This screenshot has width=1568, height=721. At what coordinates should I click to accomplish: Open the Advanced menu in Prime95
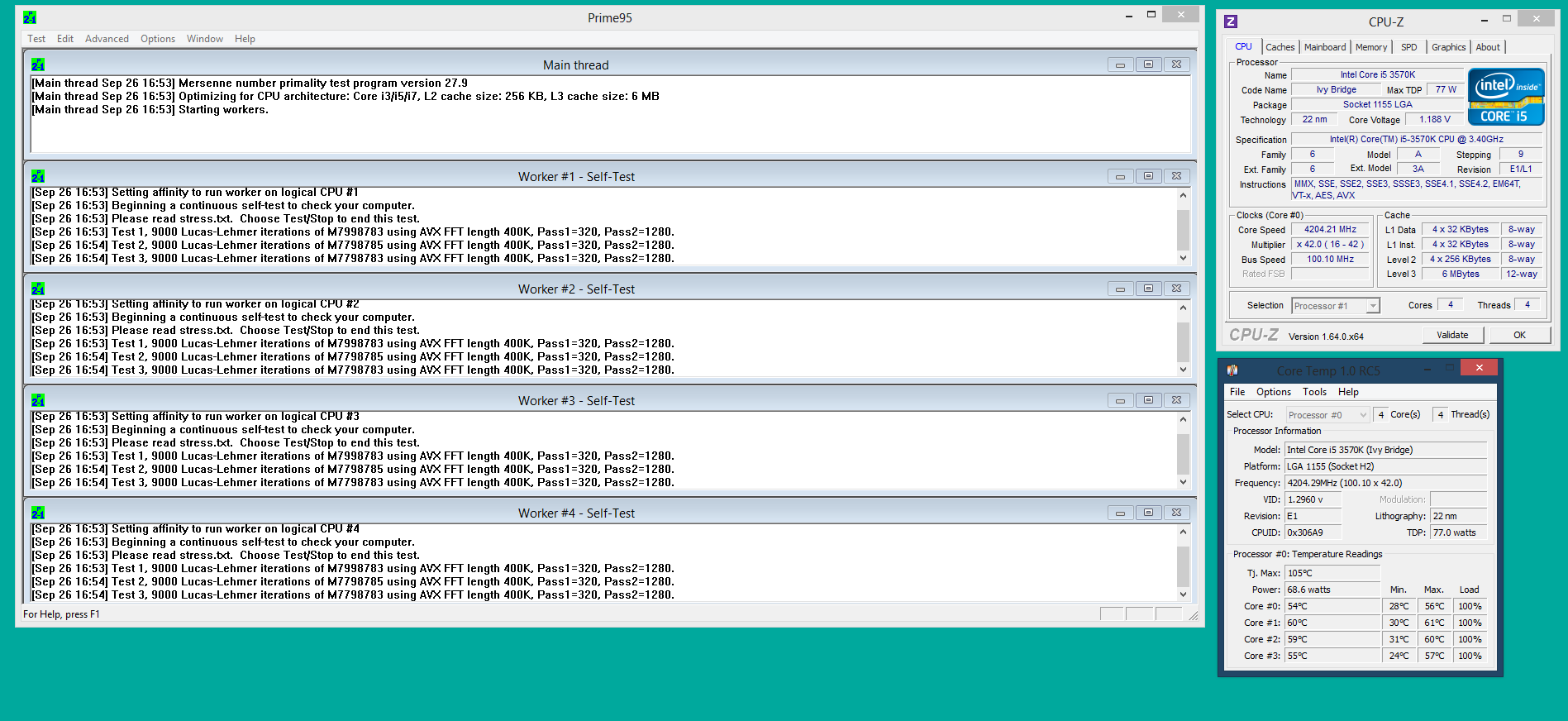[x=107, y=39]
